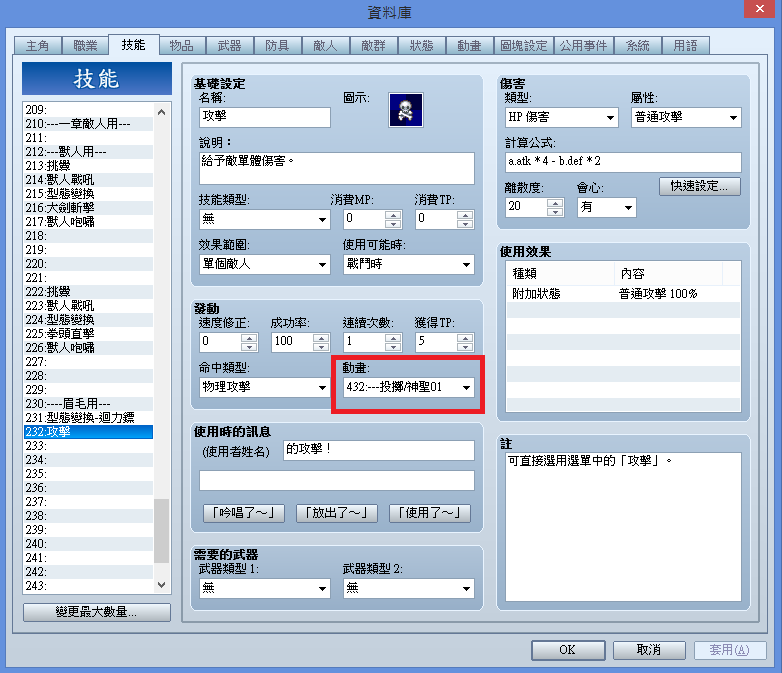Image resolution: width=782 pixels, height=673 pixels.
Task: Click the 「放出了～」 button
Action: point(337,513)
